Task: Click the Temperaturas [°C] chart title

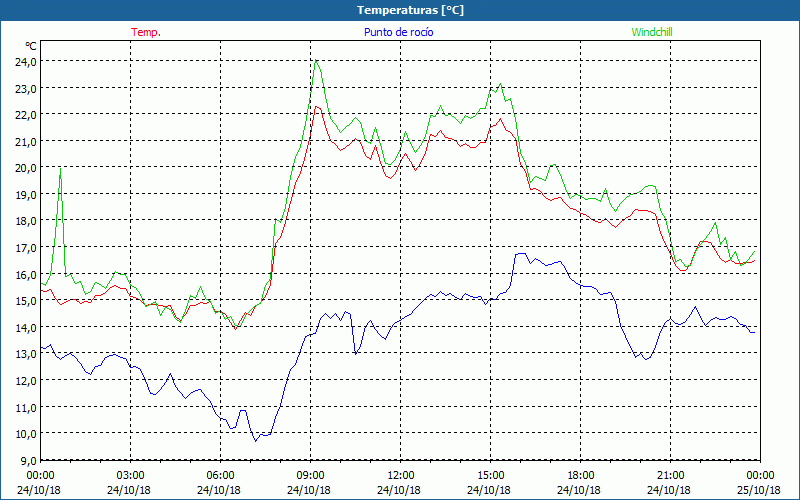Action: click(410, 10)
